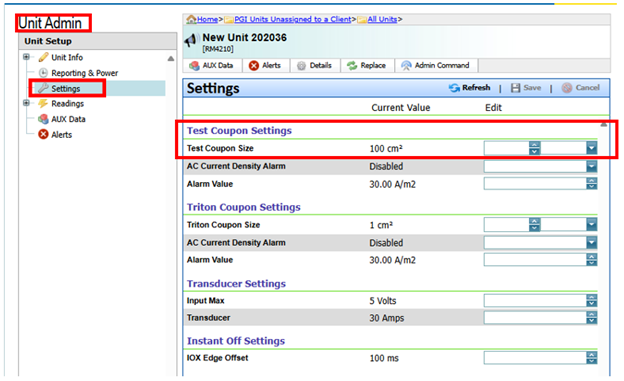
Task: Click the 100 ms current value
Action: pyautogui.click(x=384, y=358)
